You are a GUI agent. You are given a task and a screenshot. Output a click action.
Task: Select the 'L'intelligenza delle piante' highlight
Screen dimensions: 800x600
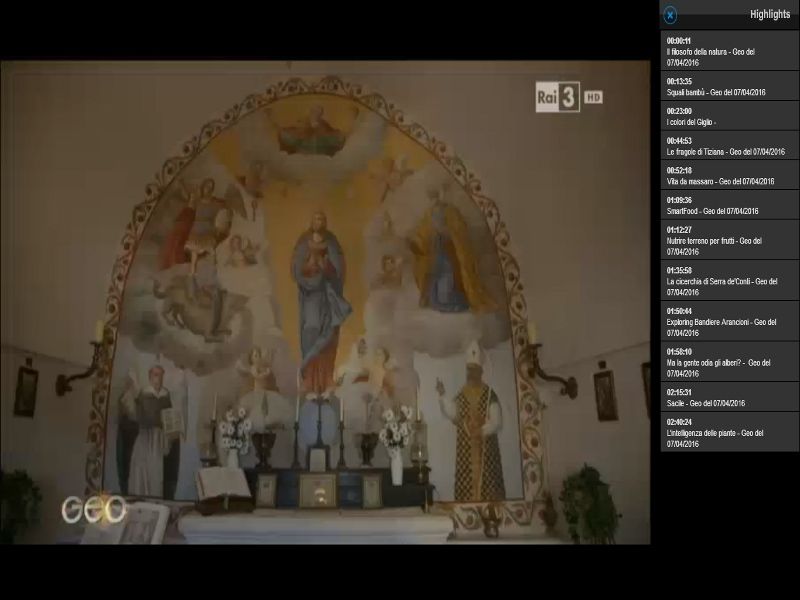pos(730,432)
